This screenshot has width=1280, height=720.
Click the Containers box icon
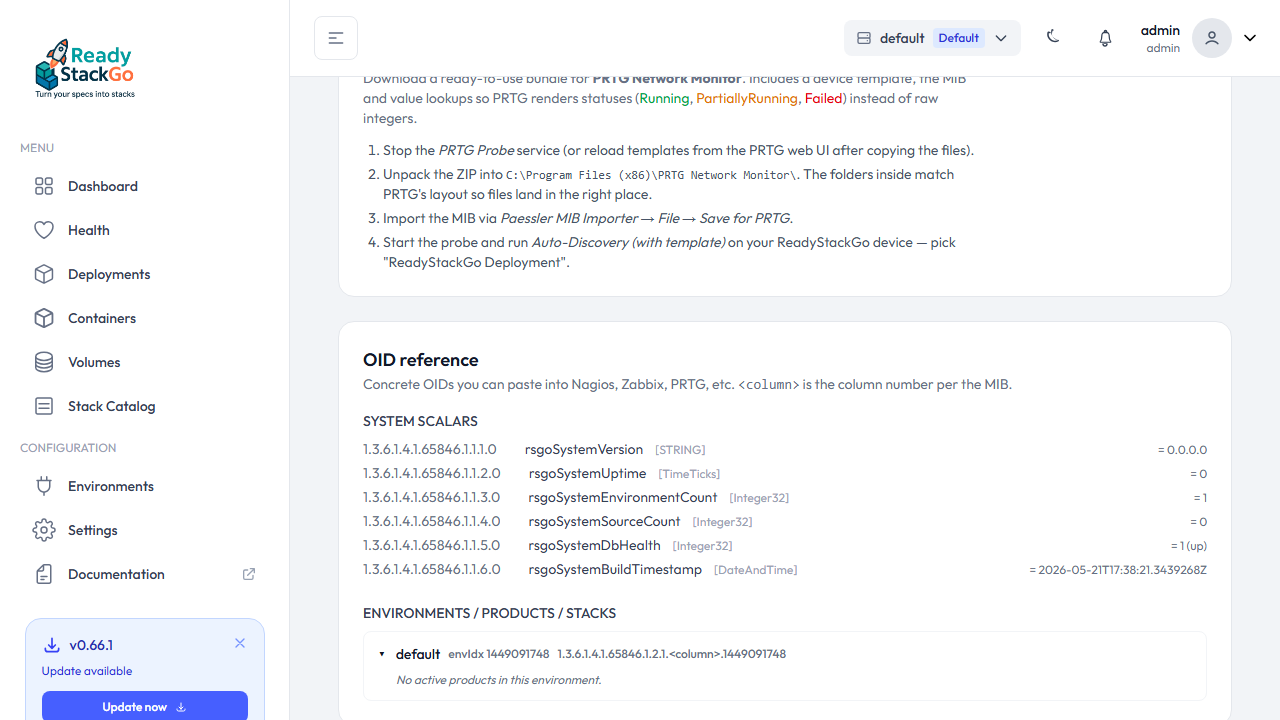(44, 318)
